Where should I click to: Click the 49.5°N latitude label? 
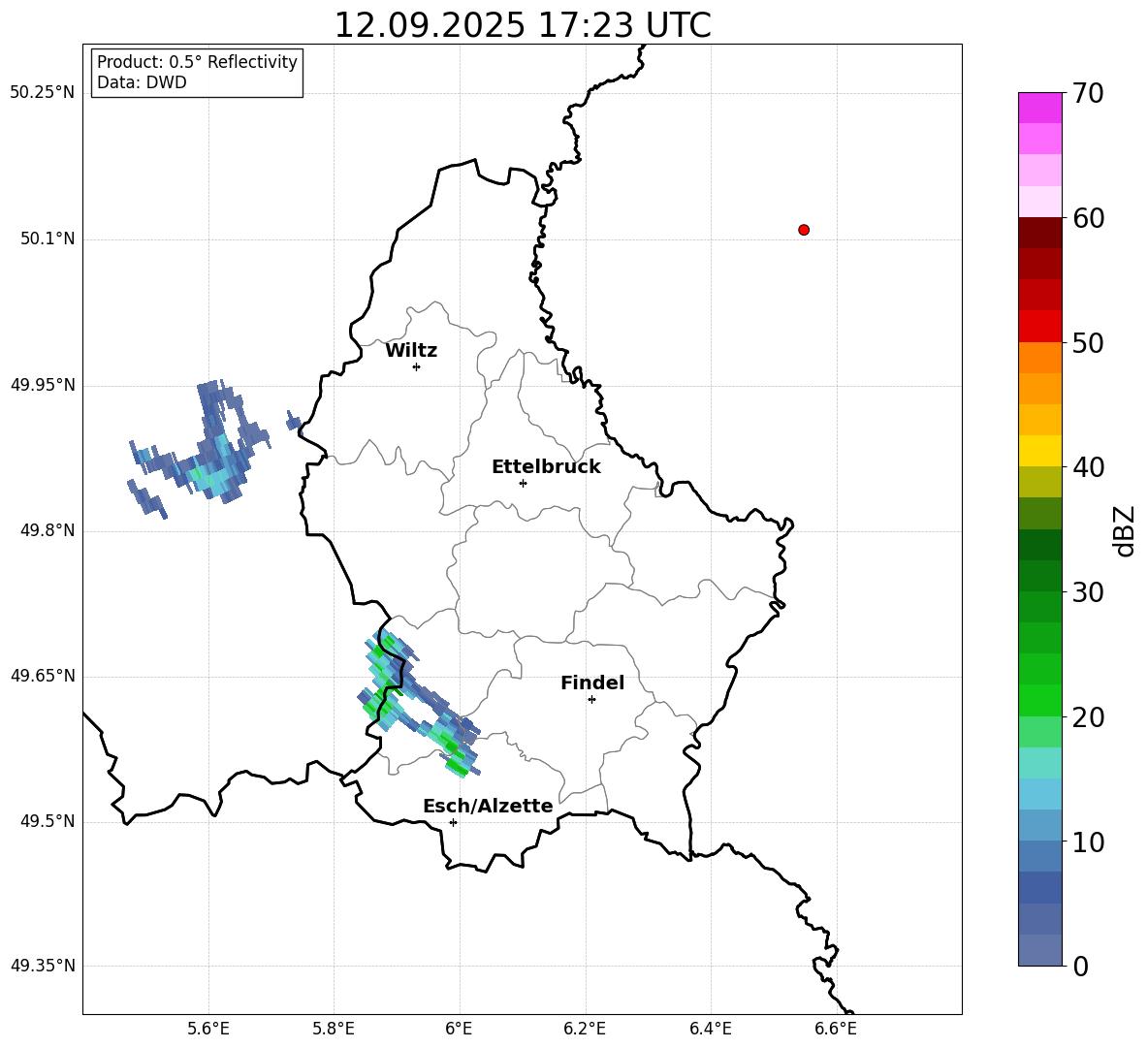[x=48, y=821]
